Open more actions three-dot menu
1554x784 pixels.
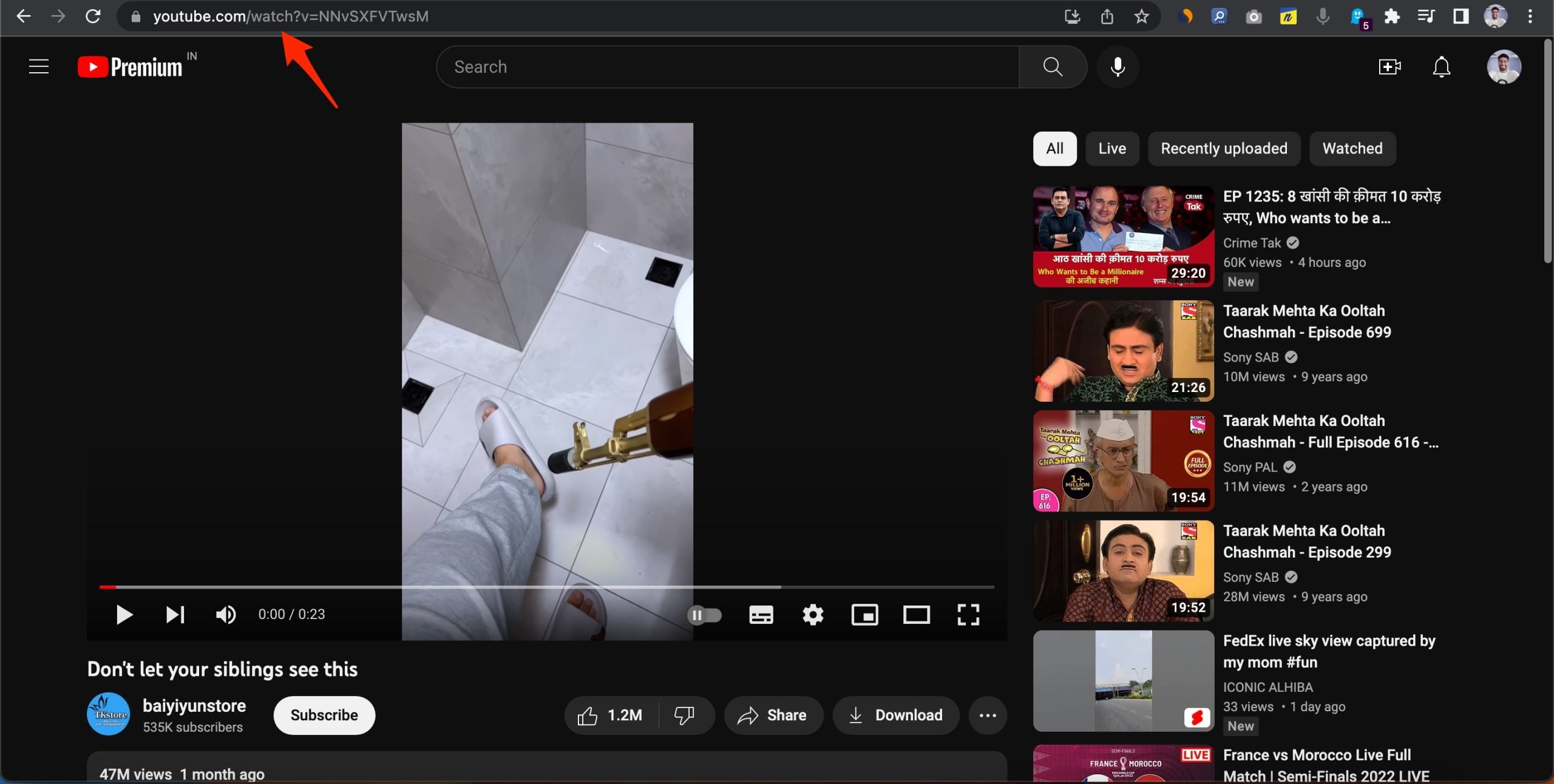[x=988, y=715]
